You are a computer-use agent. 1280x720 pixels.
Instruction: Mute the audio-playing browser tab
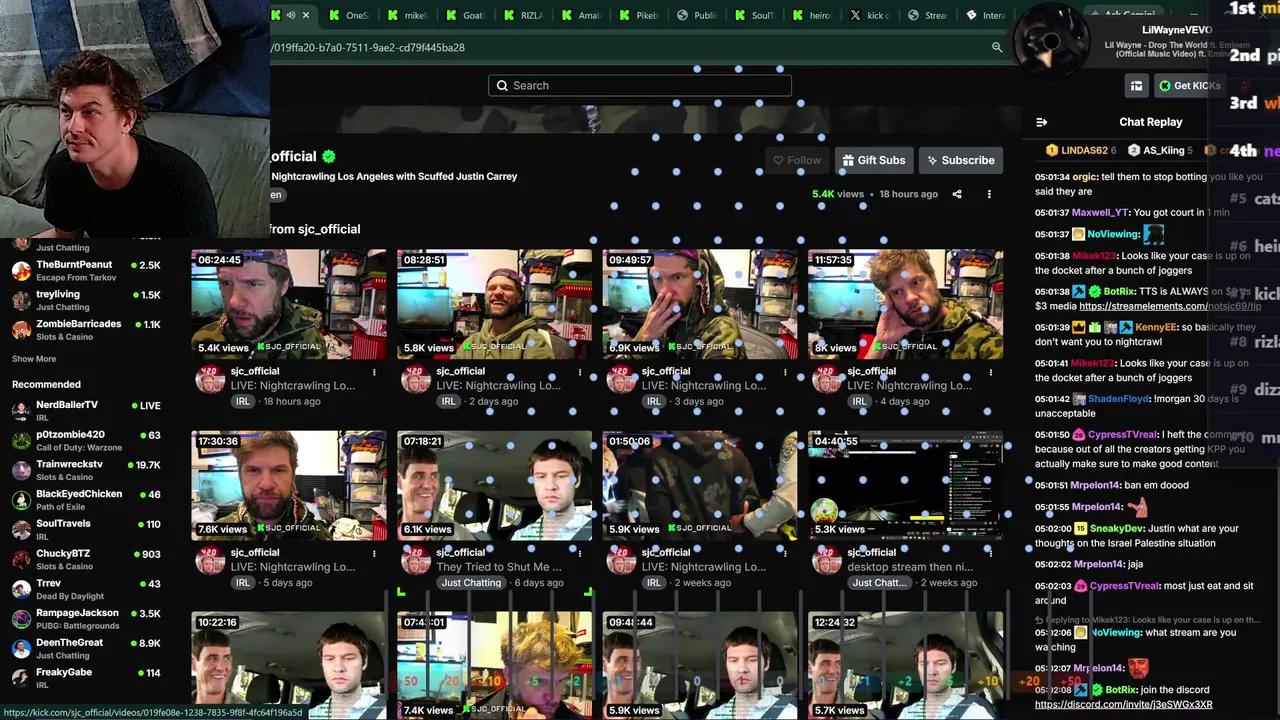point(291,15)
